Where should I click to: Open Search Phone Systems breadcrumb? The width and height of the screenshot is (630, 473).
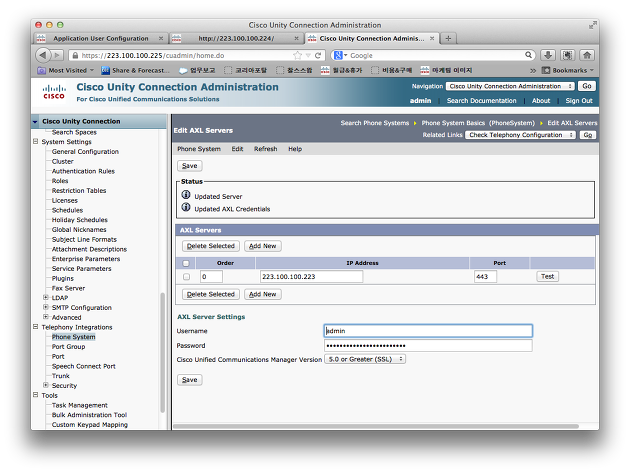point(374,123)
